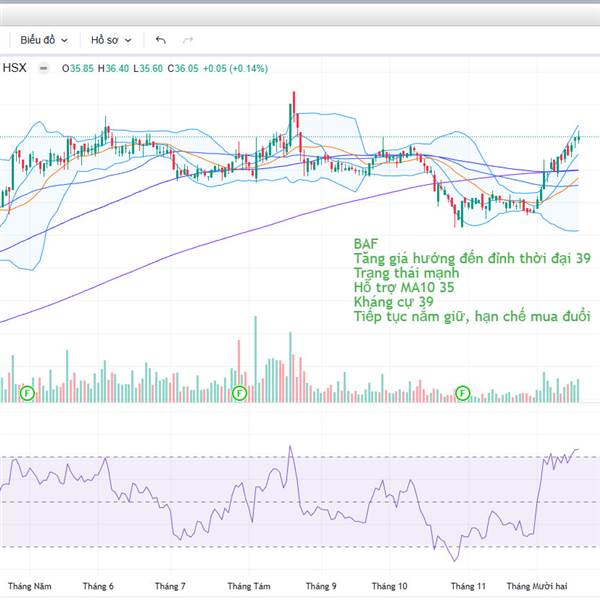
Task: Select the BAF annotation text
Action: (x=366, y=243)
